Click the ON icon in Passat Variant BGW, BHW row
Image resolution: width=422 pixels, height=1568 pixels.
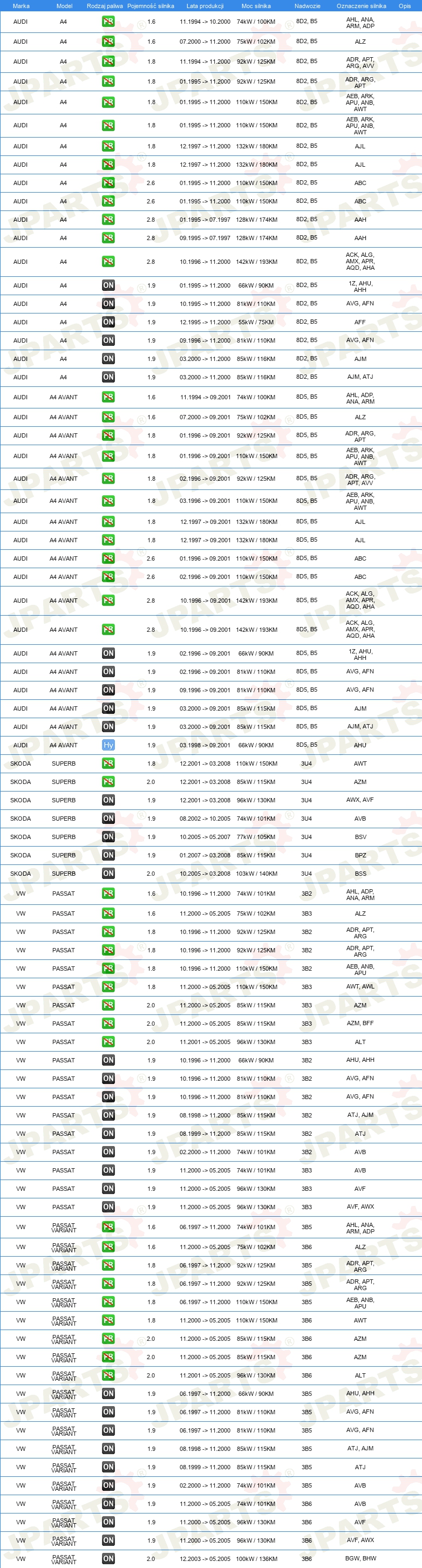coord(108,1558)
